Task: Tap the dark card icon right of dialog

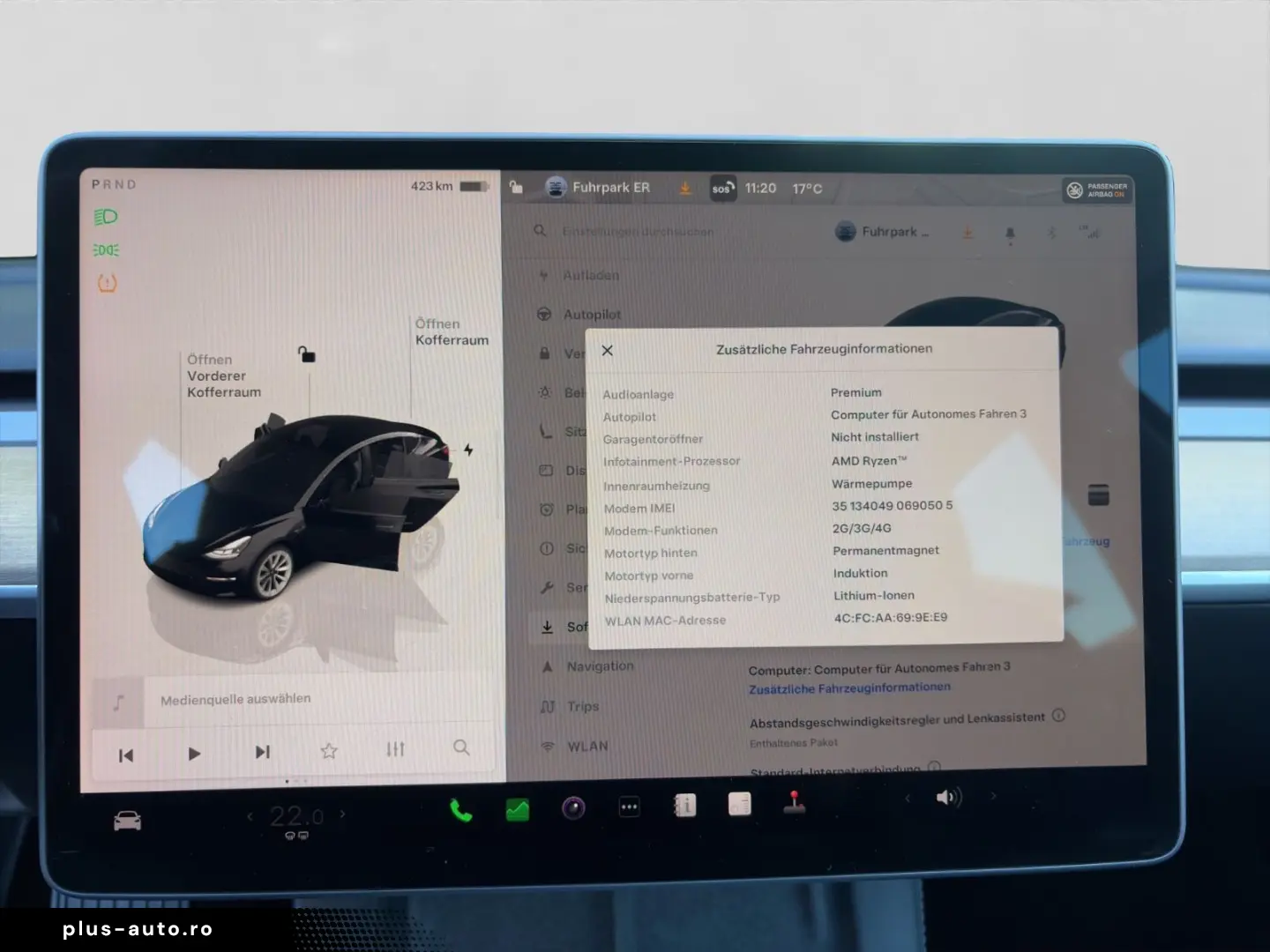Action: pos(1099,495)
